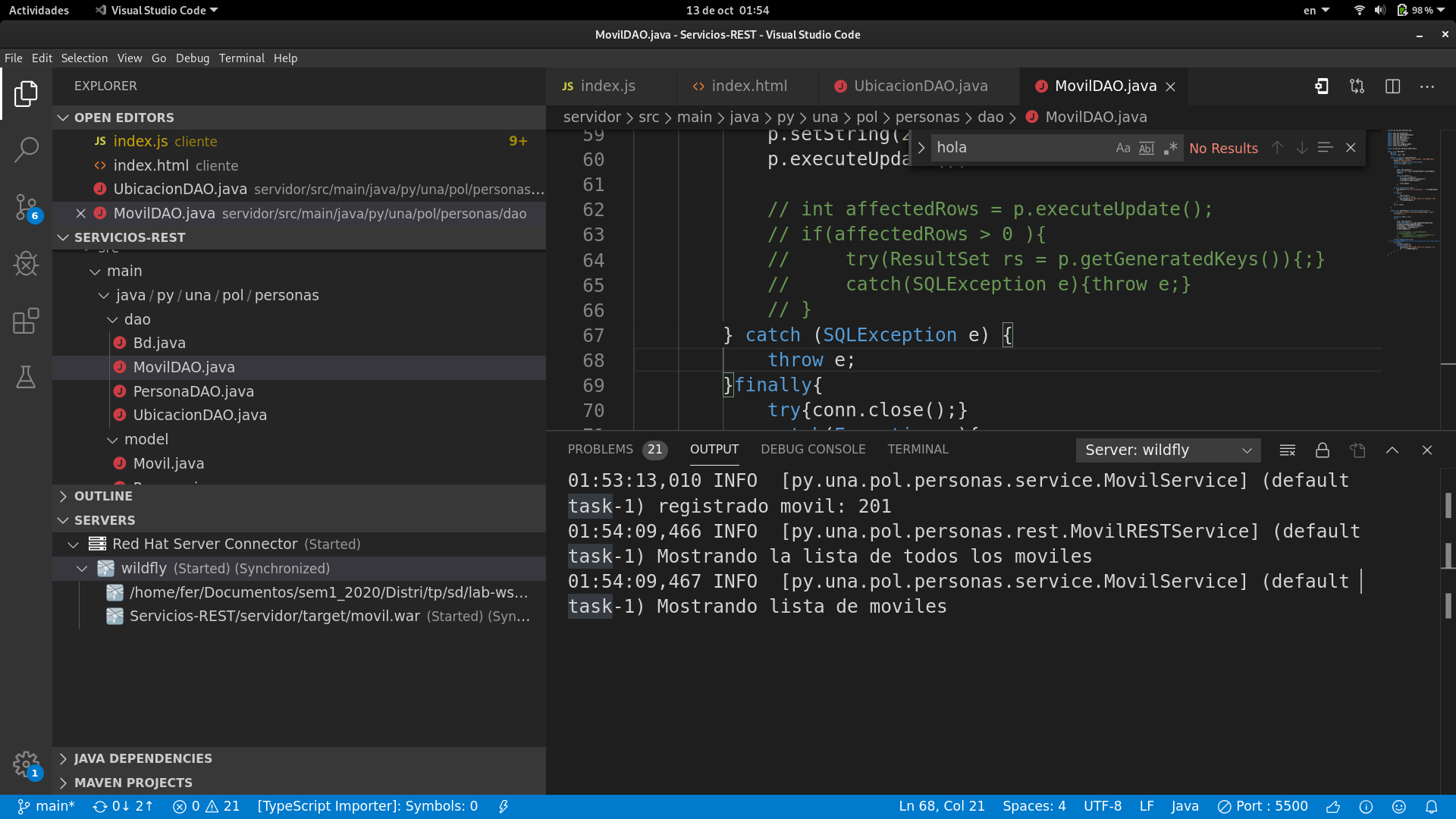Viewport: 1456px width, 819px height.
Task: Switch to the TERMINAL panel tab
Action: tap(918, 450)
